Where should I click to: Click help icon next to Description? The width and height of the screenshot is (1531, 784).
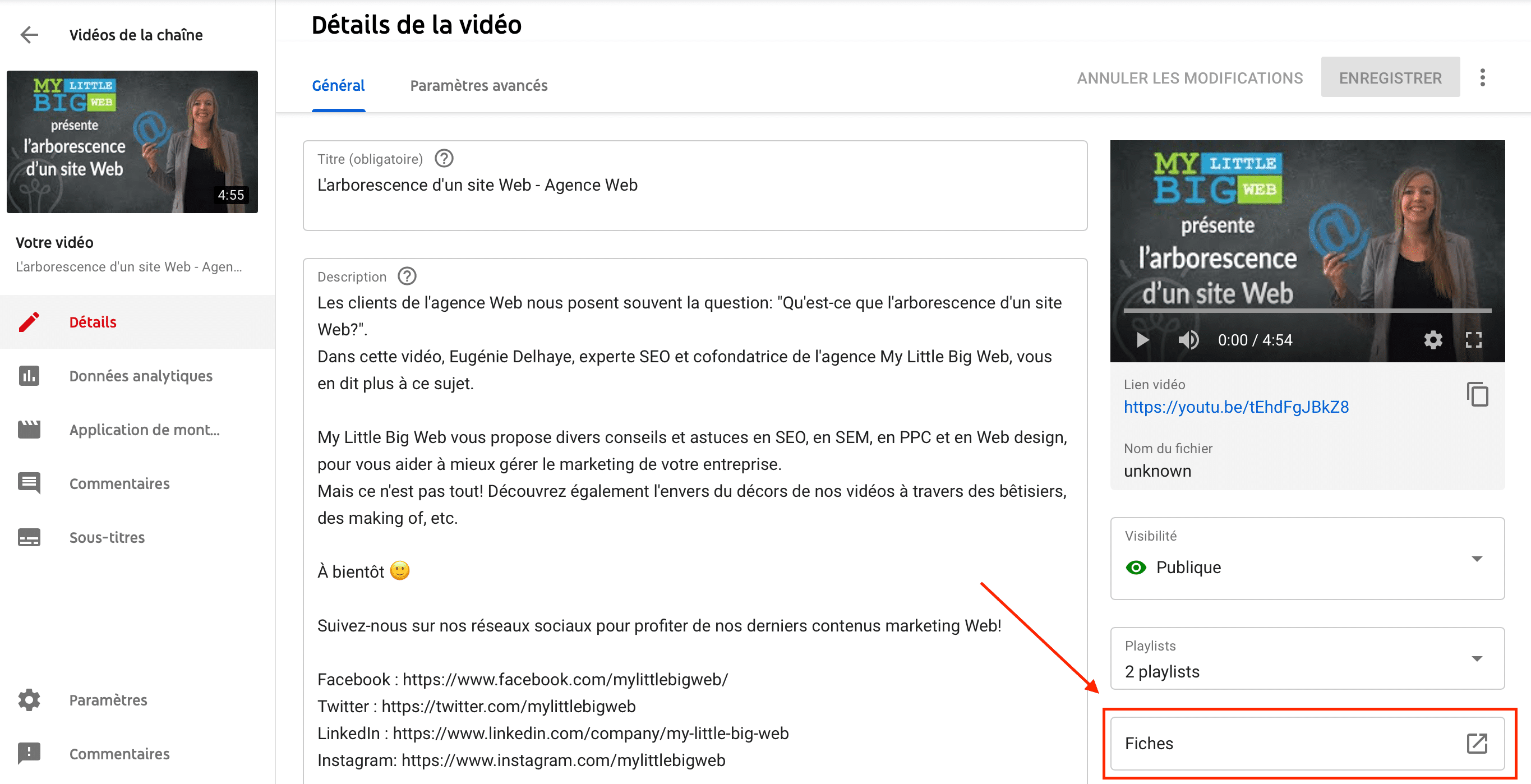pyautogui.click(x=407, y=276)
